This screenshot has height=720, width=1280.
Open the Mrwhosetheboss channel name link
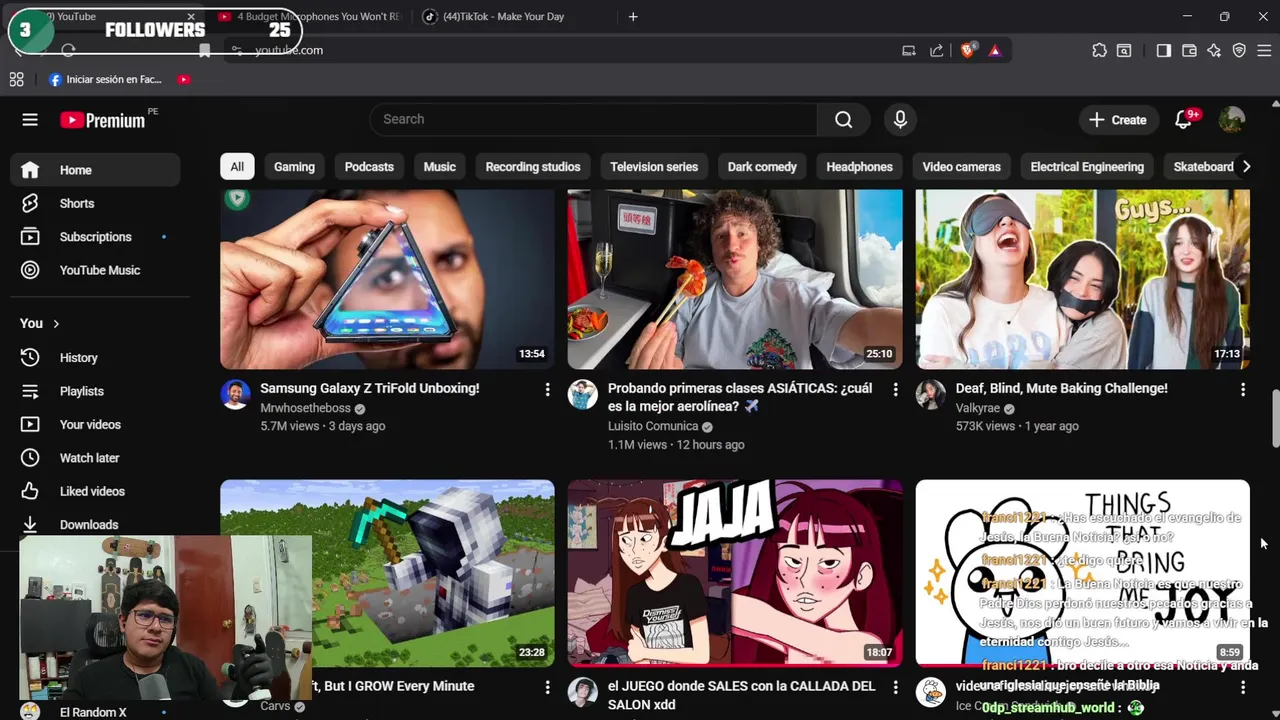[305, 408]
